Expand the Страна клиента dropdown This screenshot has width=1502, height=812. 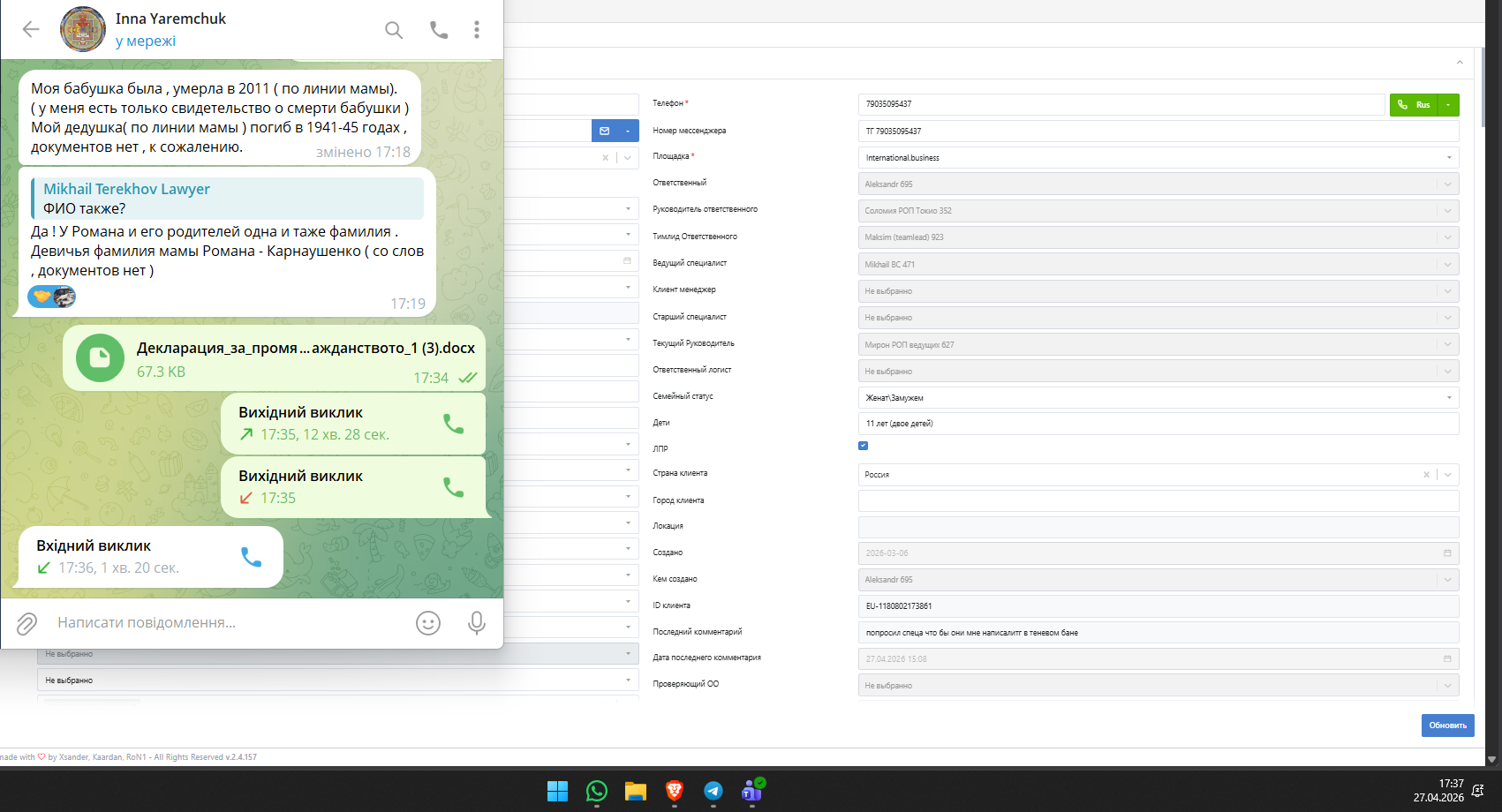[1448, 475]
